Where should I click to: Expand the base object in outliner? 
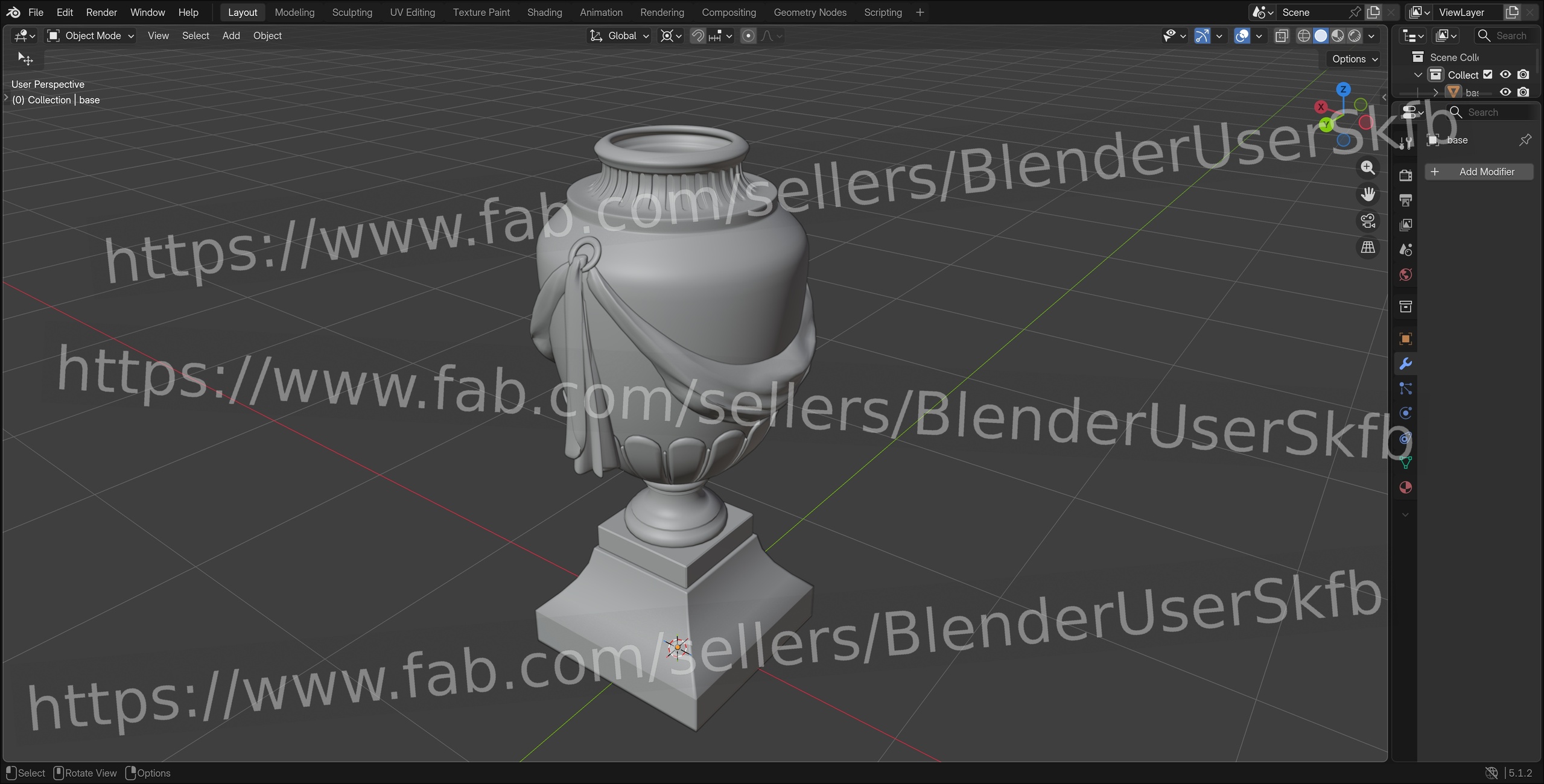(1435, 92)
